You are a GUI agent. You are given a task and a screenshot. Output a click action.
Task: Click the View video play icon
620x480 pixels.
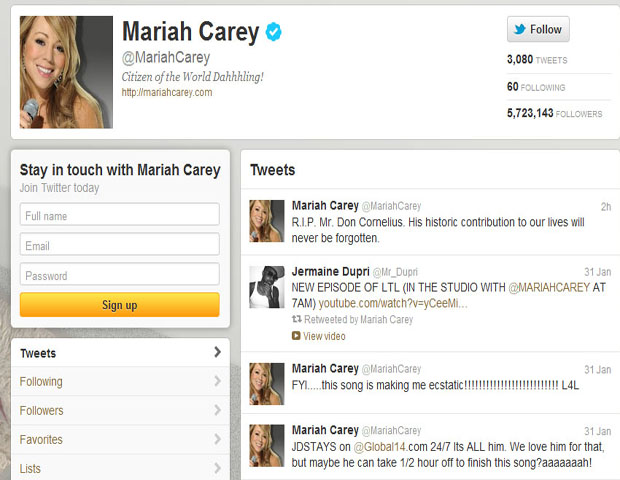pos(296,336)
